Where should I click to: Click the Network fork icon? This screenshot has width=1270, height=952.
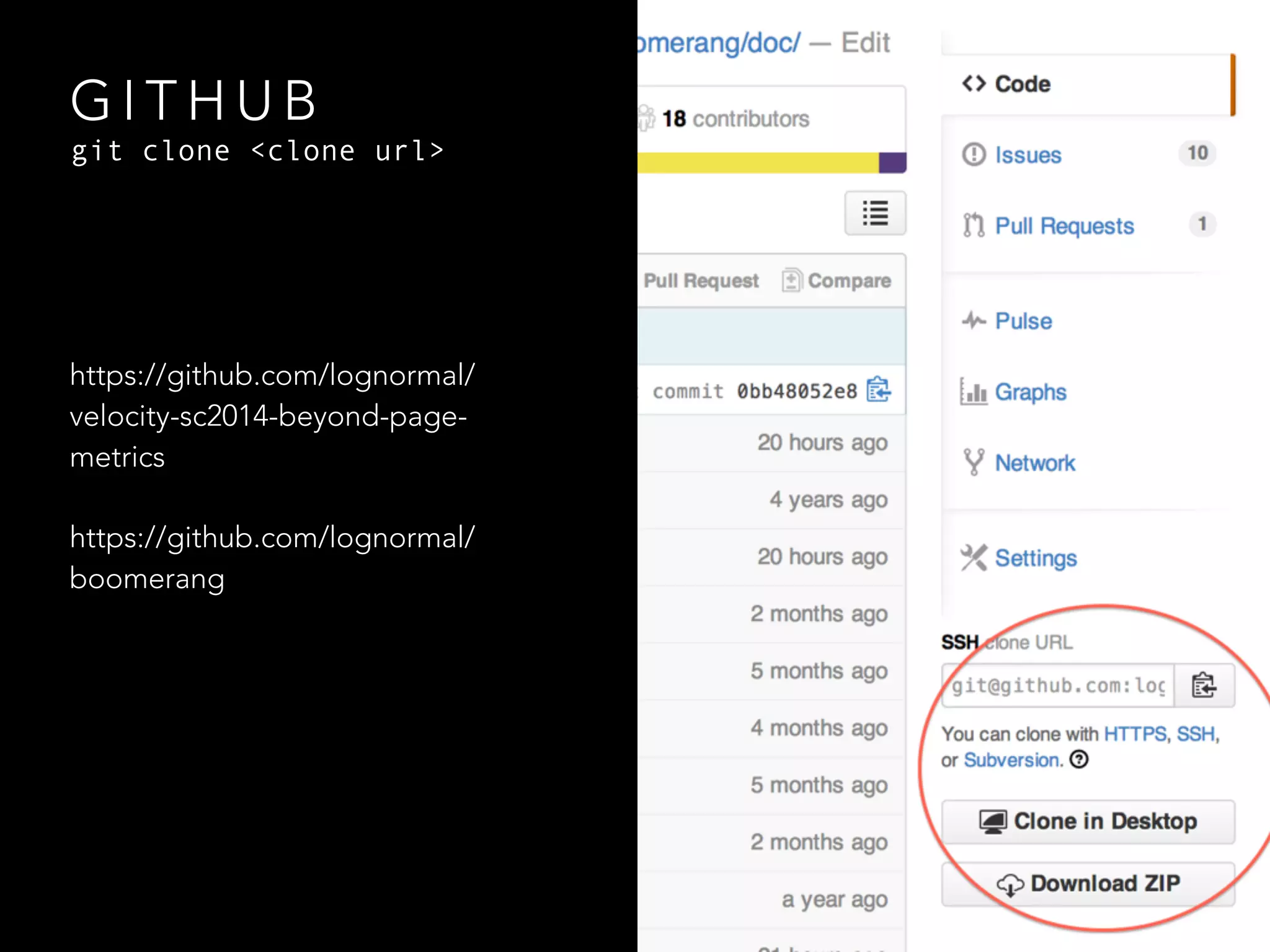(x=974, y=462)
